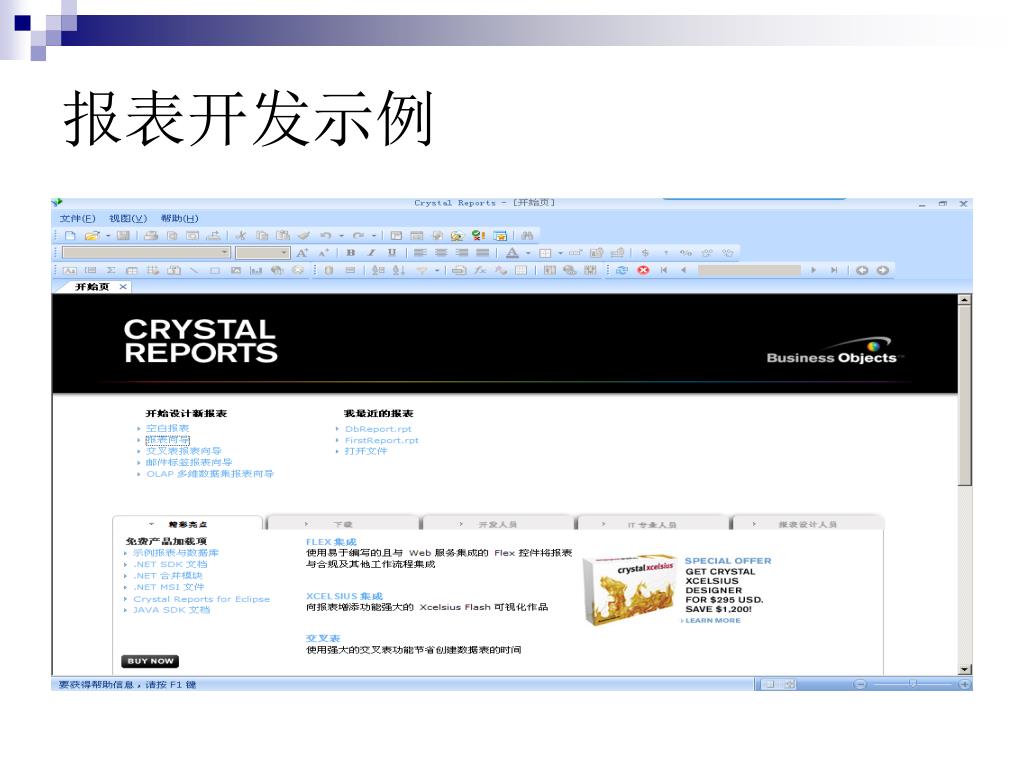Screen dimensions: 1024x768
Task: Click the Save diskette icon
Action: pos(123,236)
